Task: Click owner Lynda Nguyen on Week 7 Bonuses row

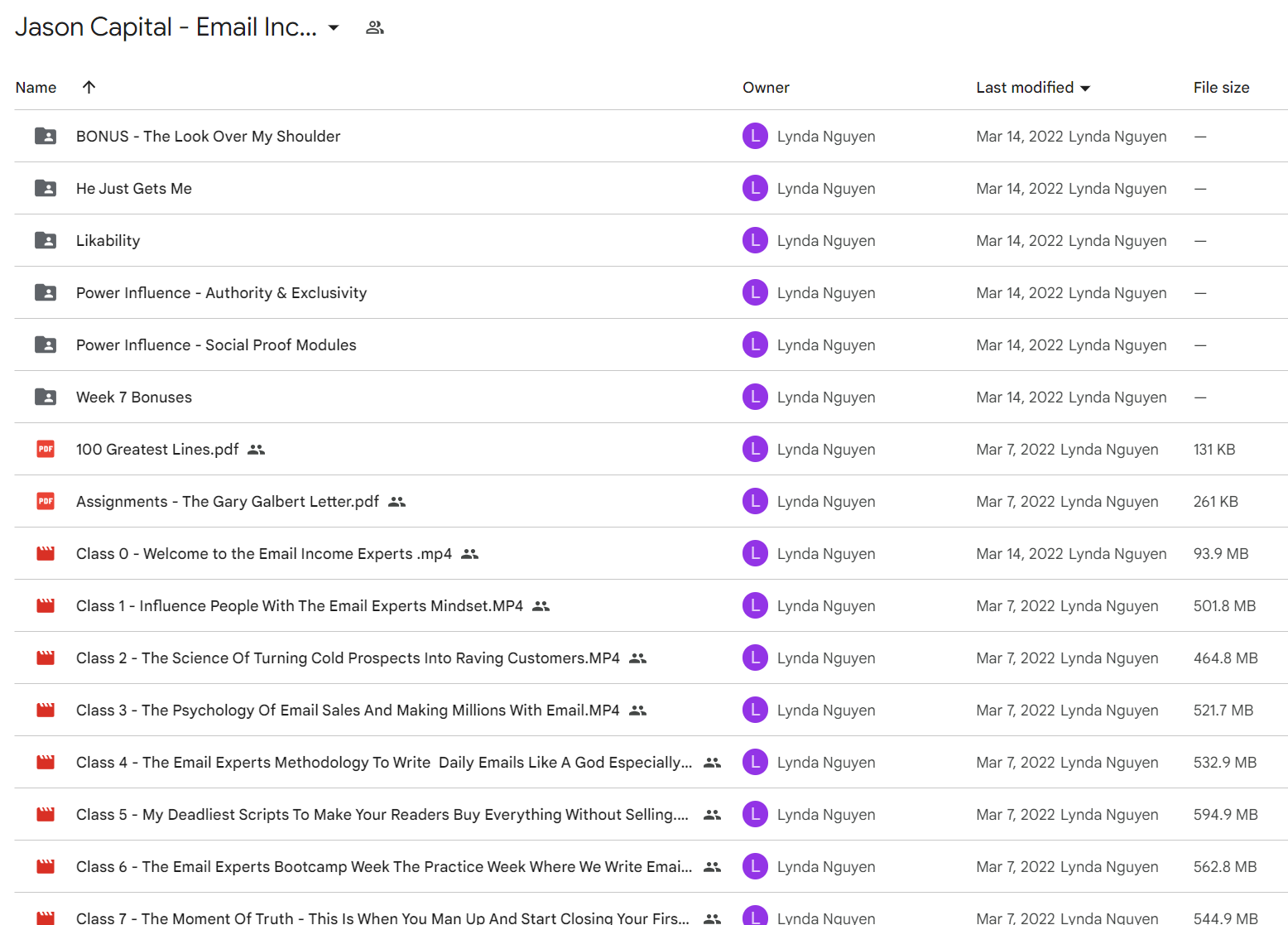Action: coord(826,397)
